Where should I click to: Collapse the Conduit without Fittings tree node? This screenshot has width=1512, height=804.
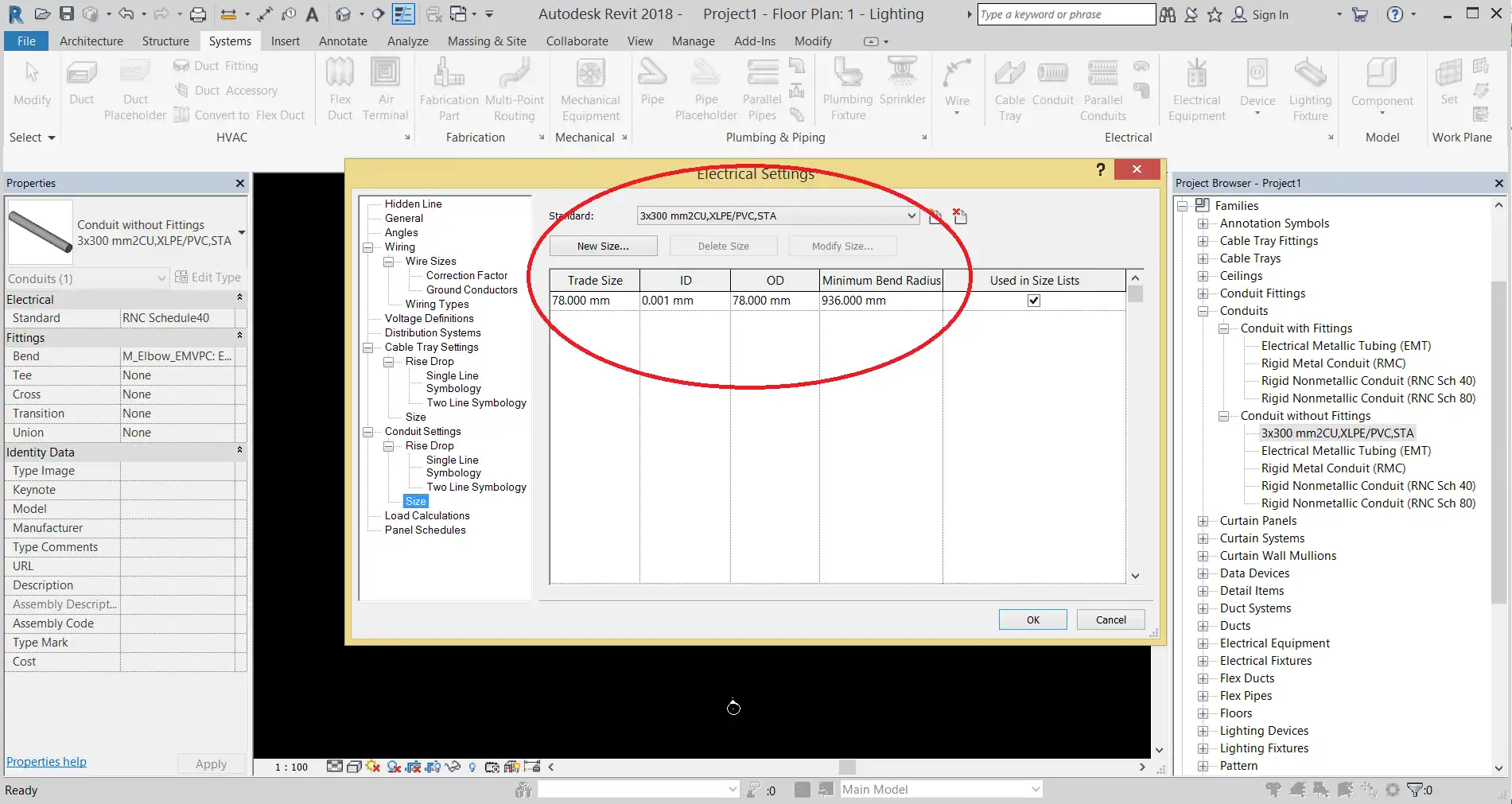[1224, 416]
